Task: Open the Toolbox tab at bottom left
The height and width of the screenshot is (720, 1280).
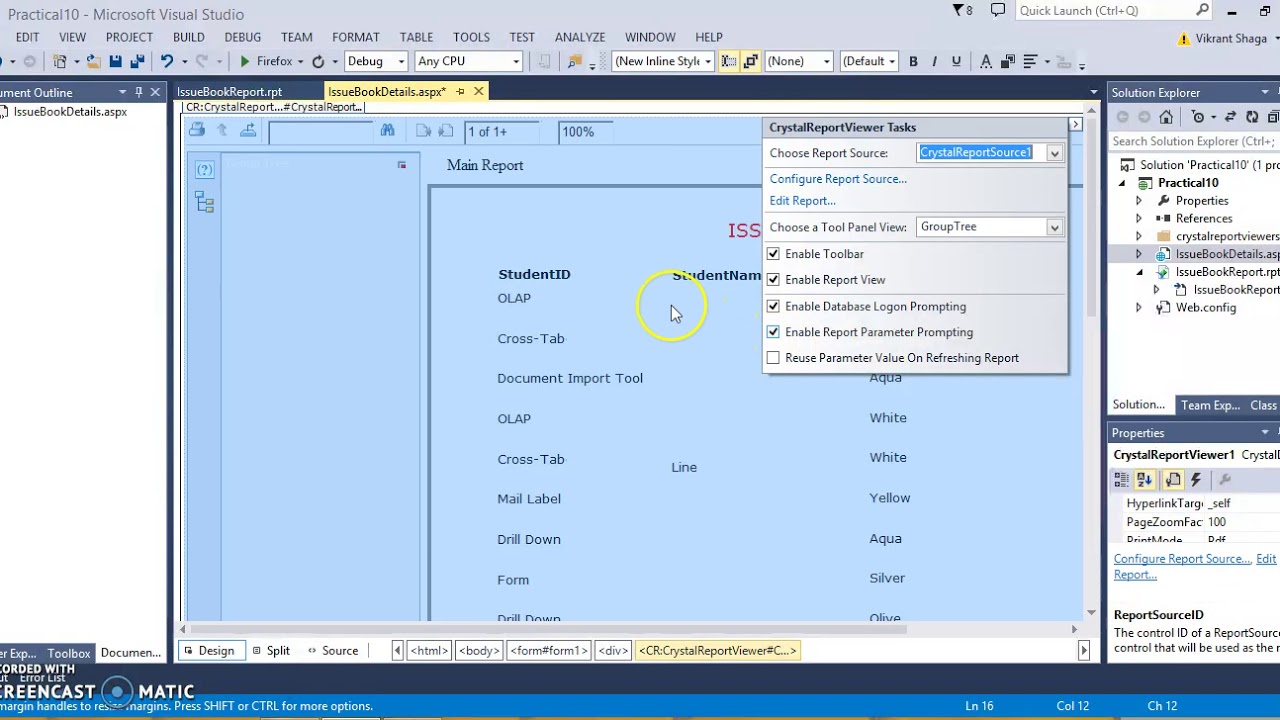Action: tap(69, 653)
